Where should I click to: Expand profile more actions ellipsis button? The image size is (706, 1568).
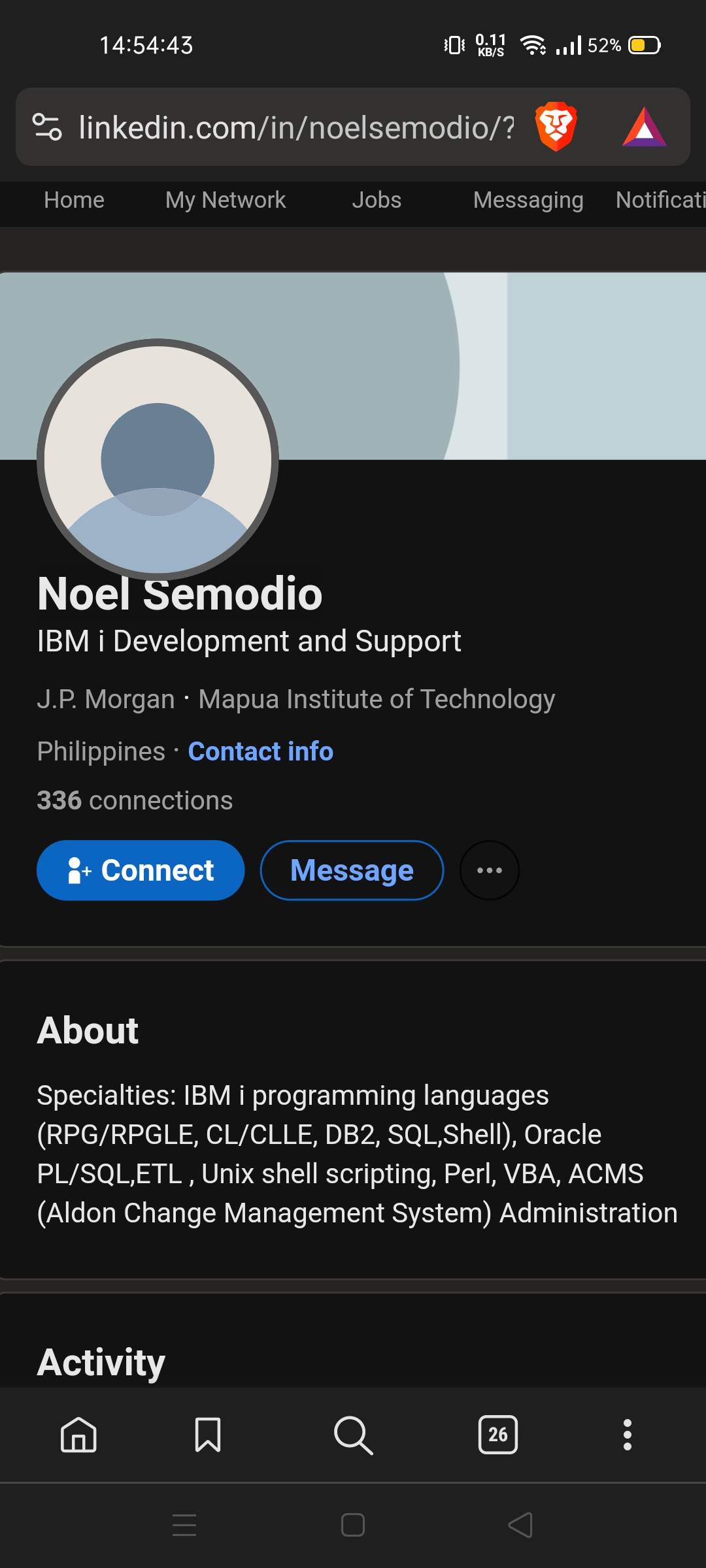pos(490,870)
